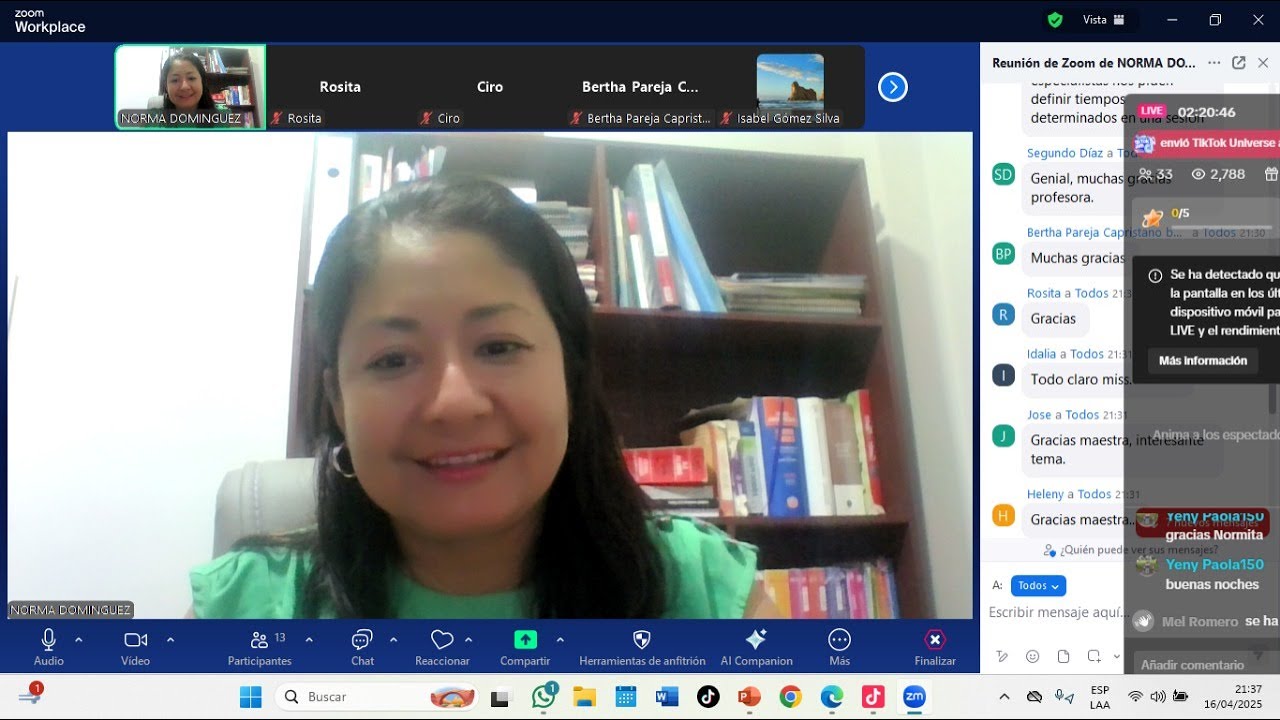Open the Más options icon
This screenshot has height=720, width=1280.
(839, 640)
